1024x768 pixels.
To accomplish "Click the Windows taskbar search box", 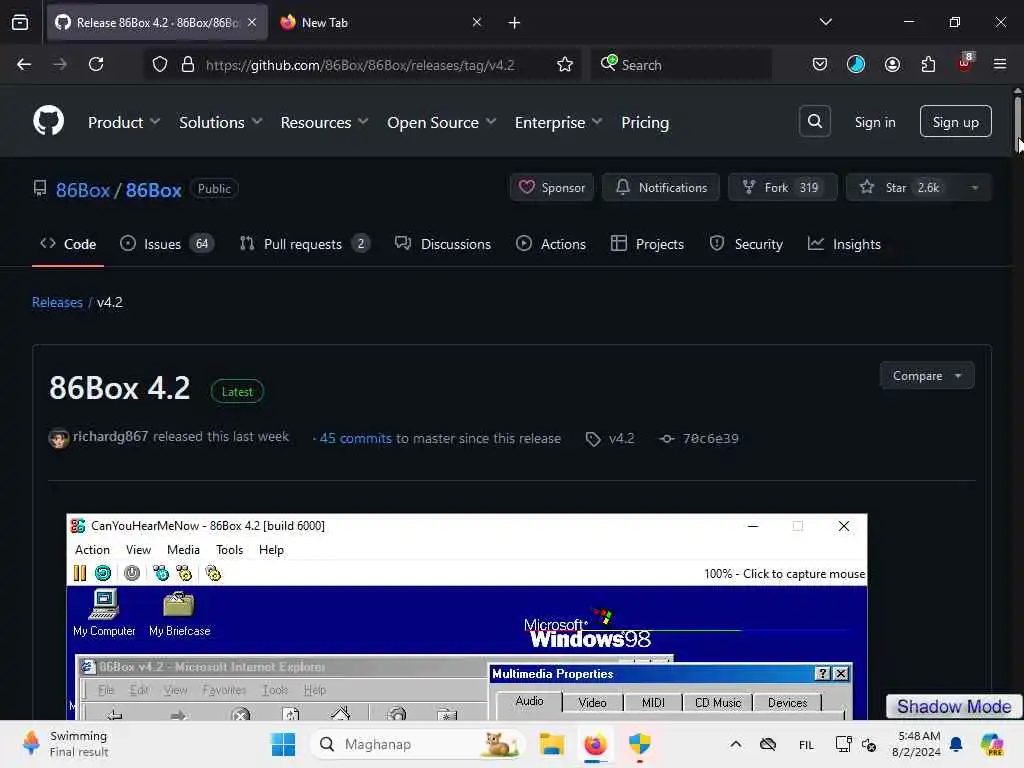I will click(417, 744).
